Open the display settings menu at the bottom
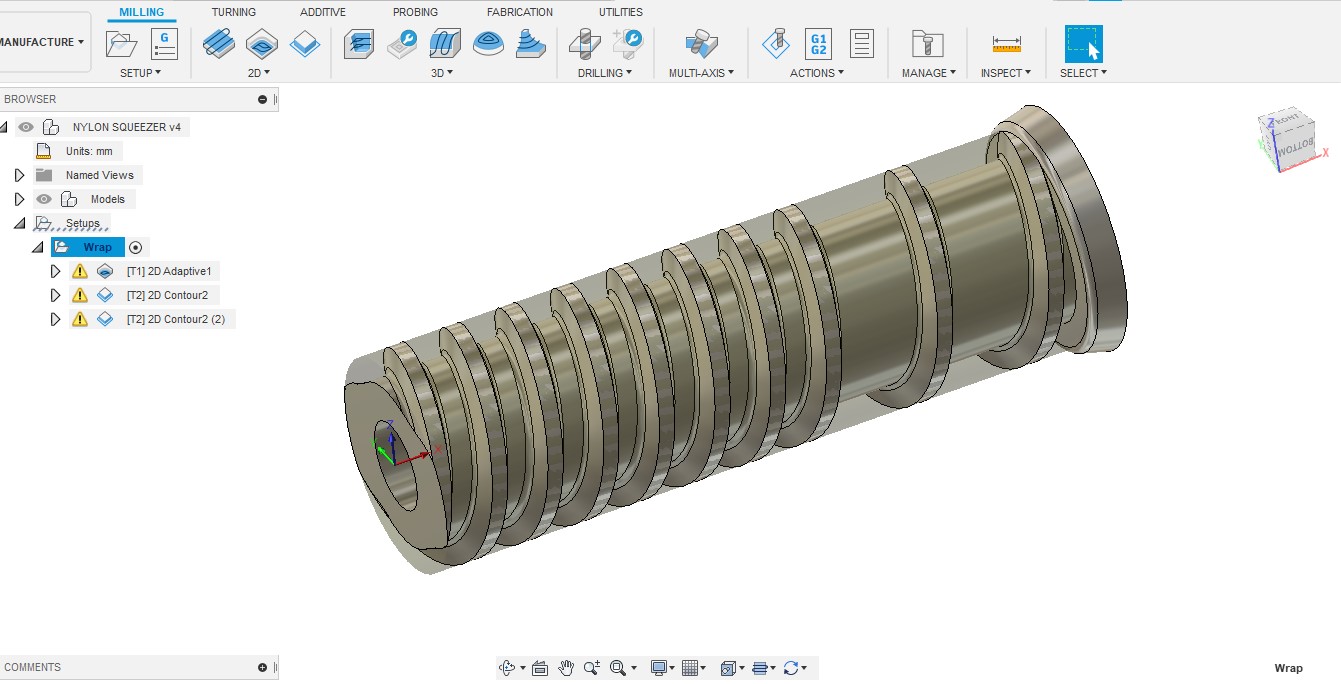This screenshot has width=1341, height=684. 661,667
